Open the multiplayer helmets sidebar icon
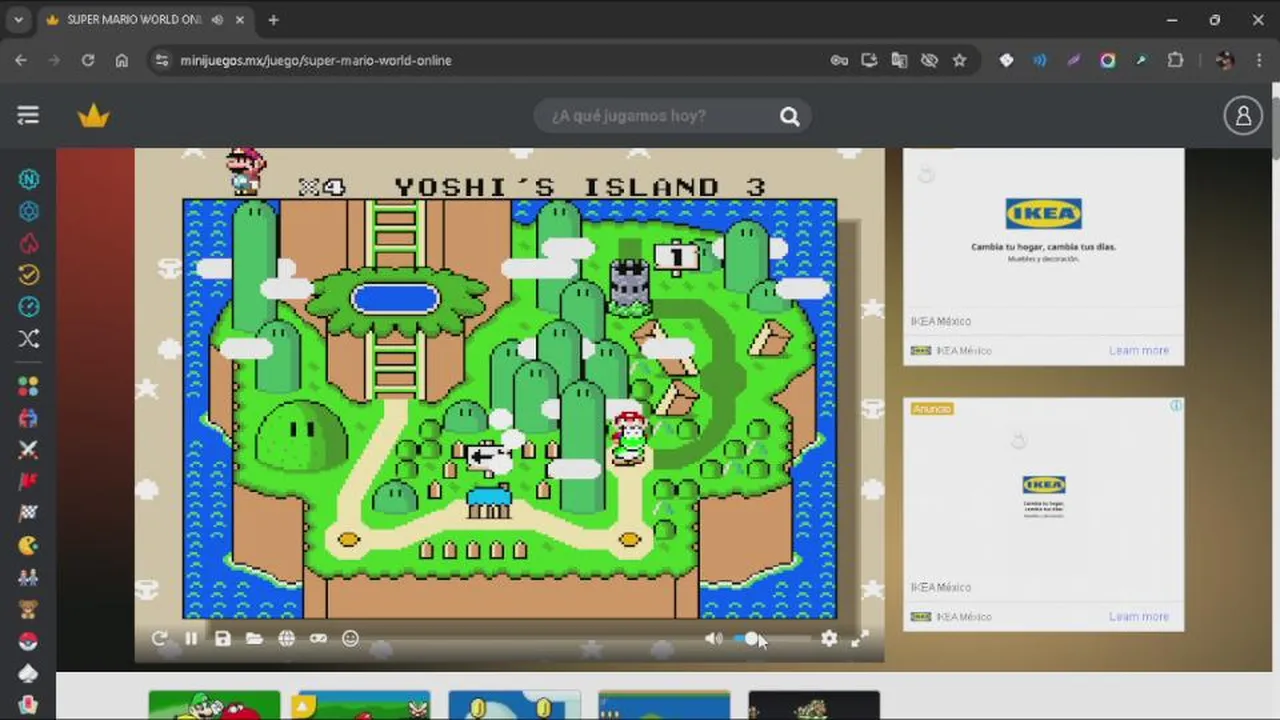The width and height of the screenshot is (1280, 720). point(28,418)
